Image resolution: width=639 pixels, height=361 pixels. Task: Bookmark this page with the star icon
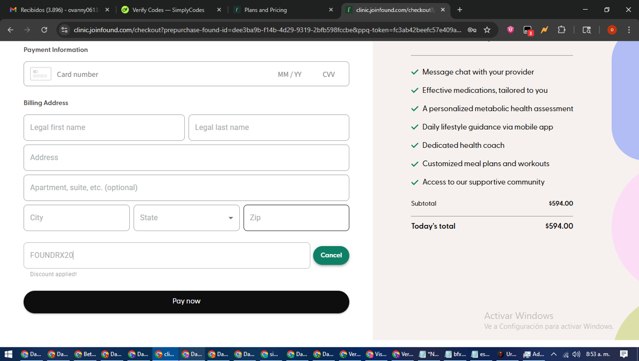(487, 30)
